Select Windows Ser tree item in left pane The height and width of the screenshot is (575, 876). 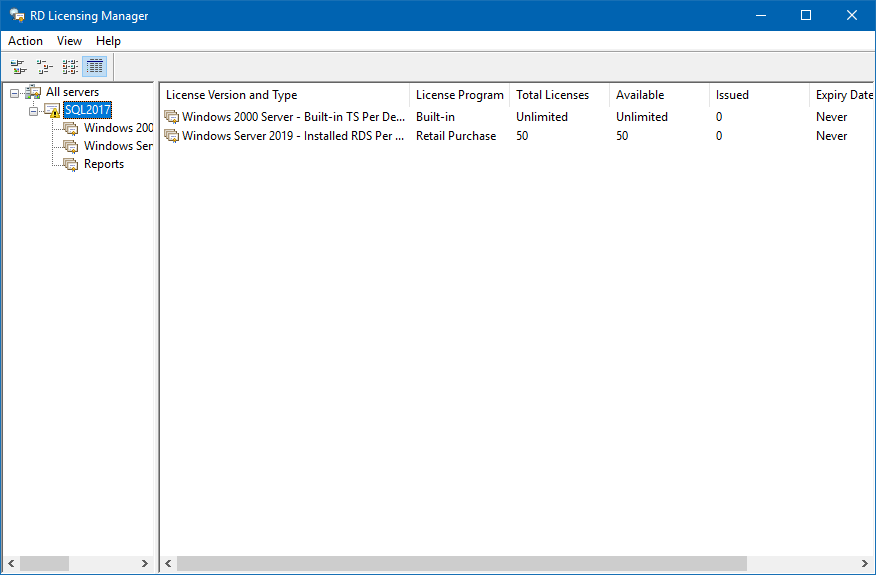[117, 146]
